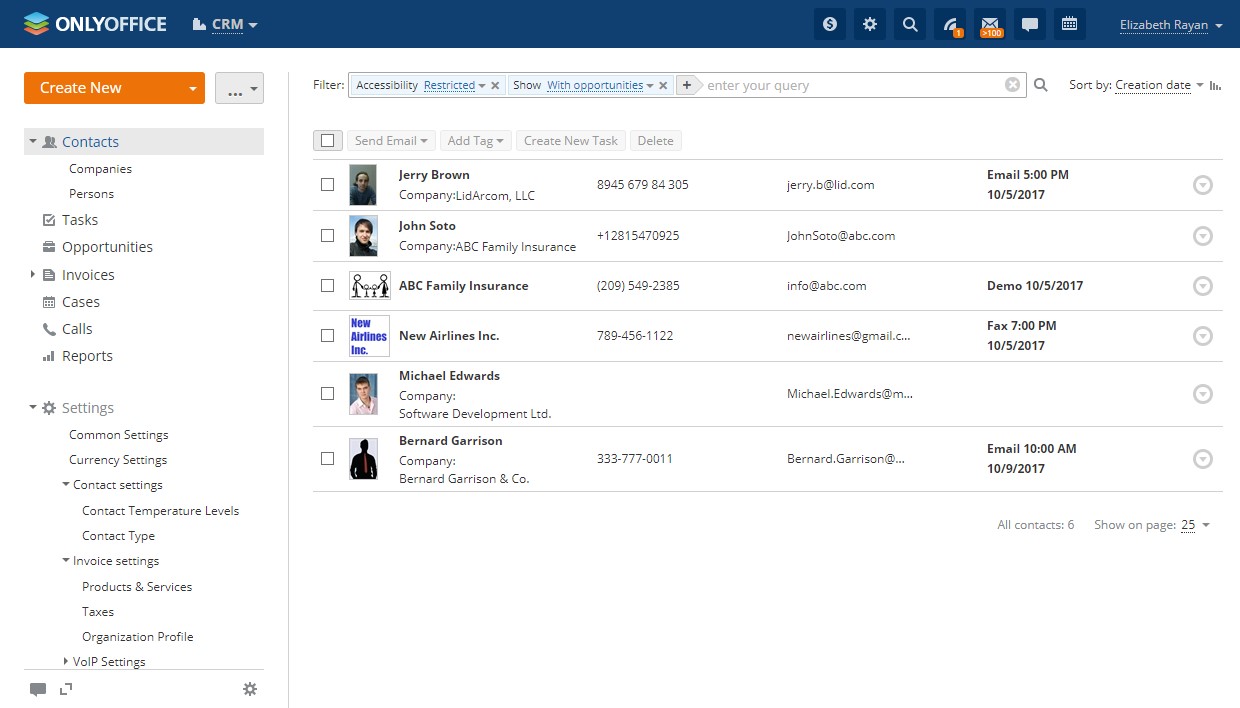
Task: Remove the Accessibility Restricted filter
Action: pyautogui.click(x=495, y=86)
